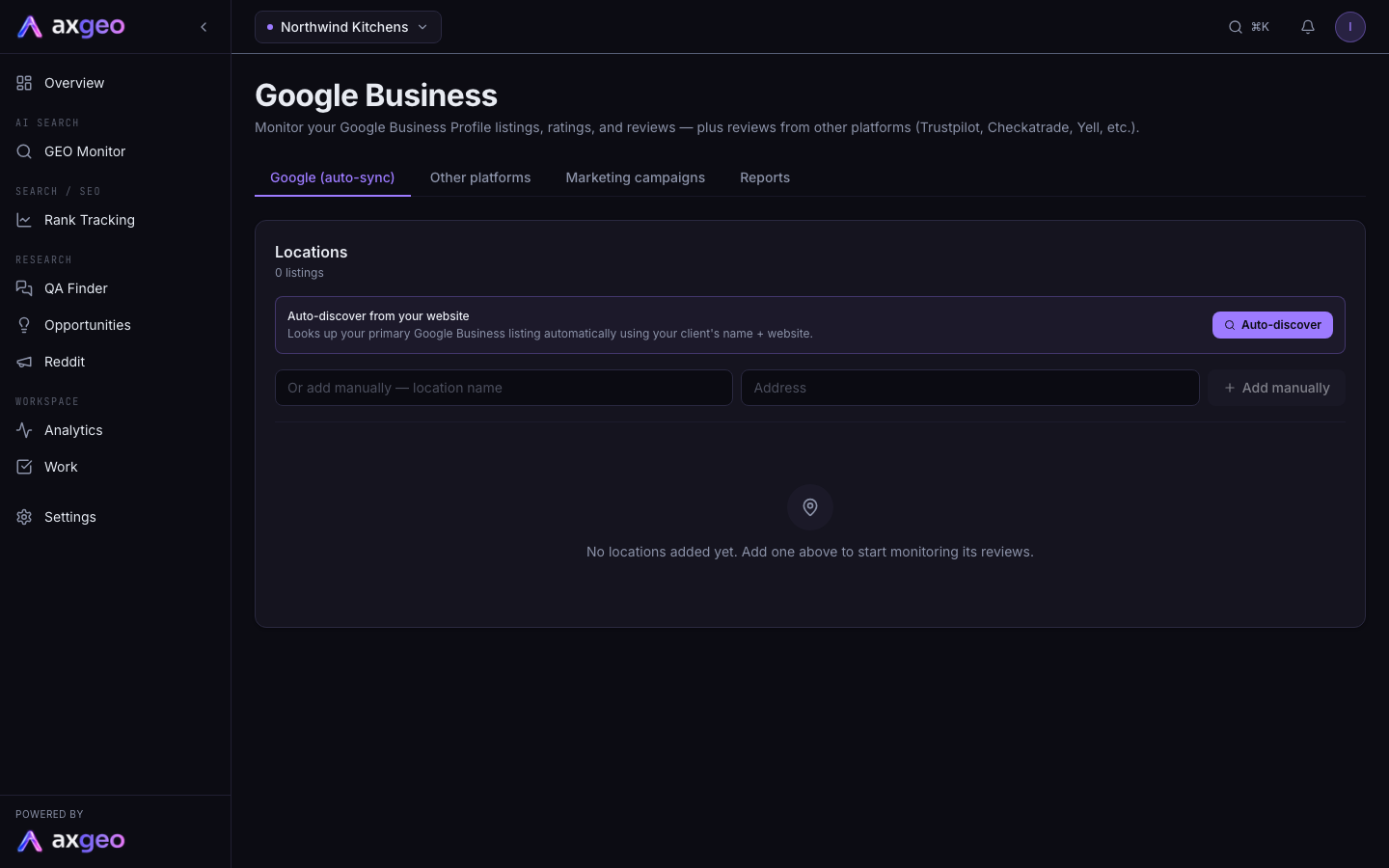1389x868 pixels.
Task: Click the Work checkbox icon
Action: tap(24, 467)
